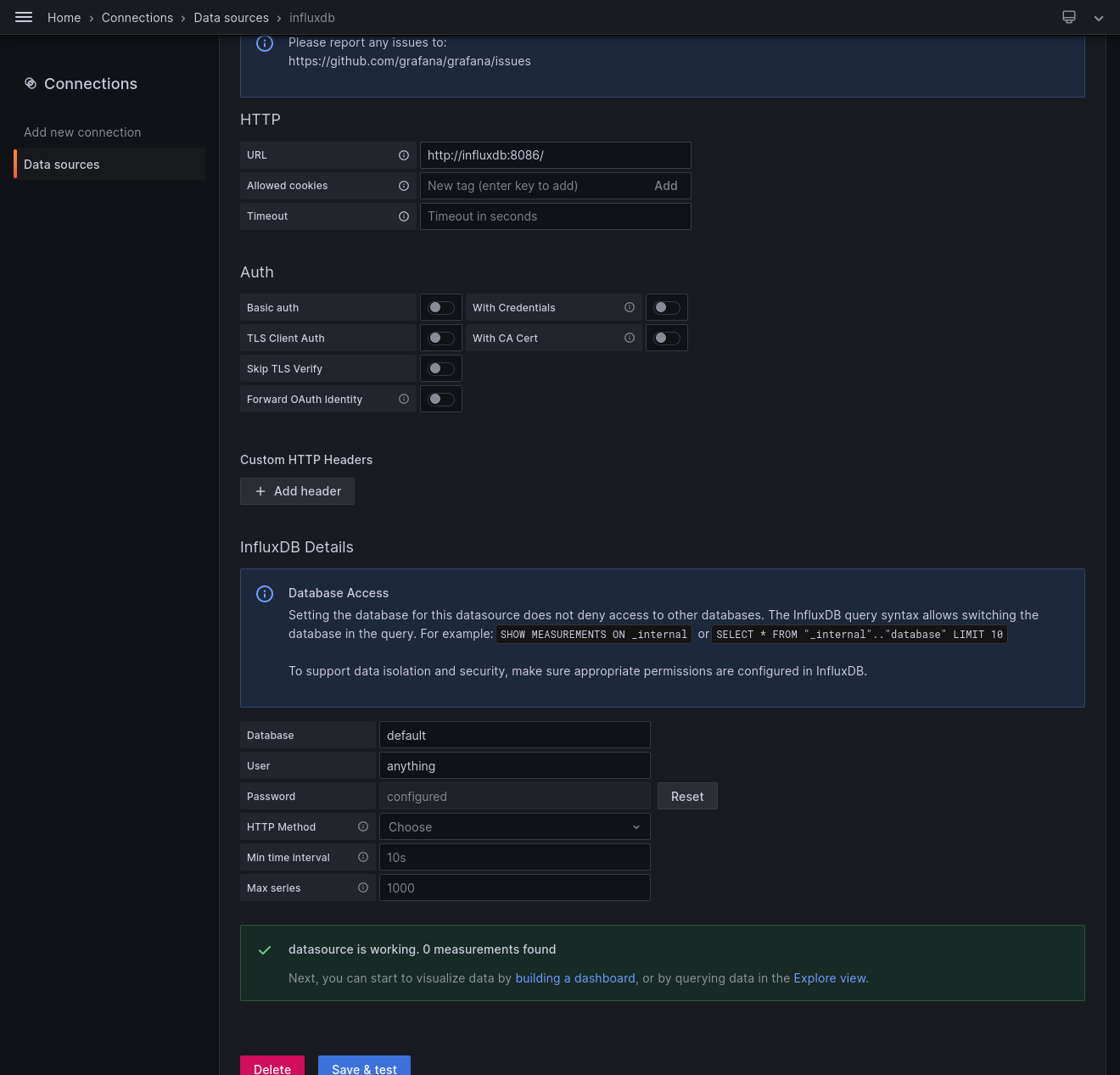Click the HTTP Method info icon
Image resolution: width=1120 pixels, height=1075 pixels.
(363, 826)
